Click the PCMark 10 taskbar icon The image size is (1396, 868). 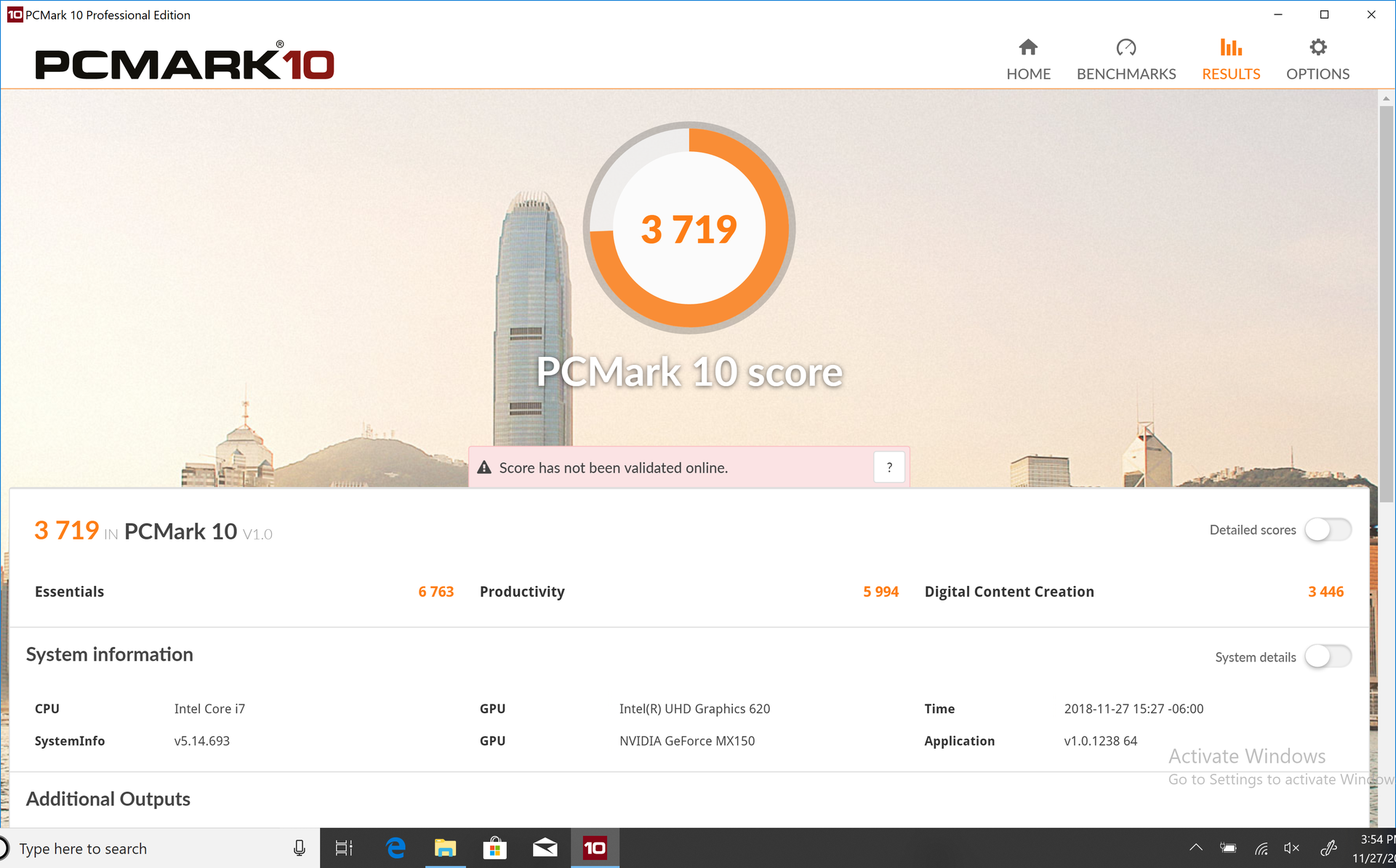(x=595, y=848)
